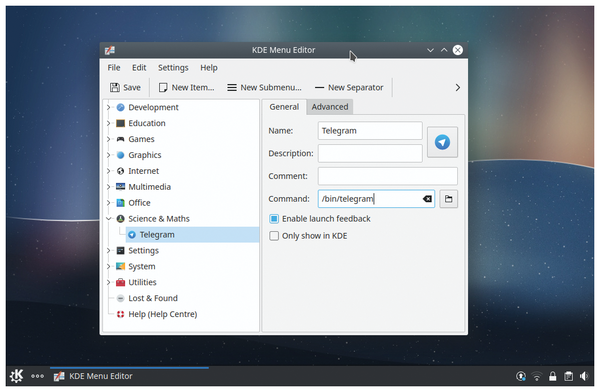Open the Edit menu
Screen dimensions: 600x392
[139, 68]
